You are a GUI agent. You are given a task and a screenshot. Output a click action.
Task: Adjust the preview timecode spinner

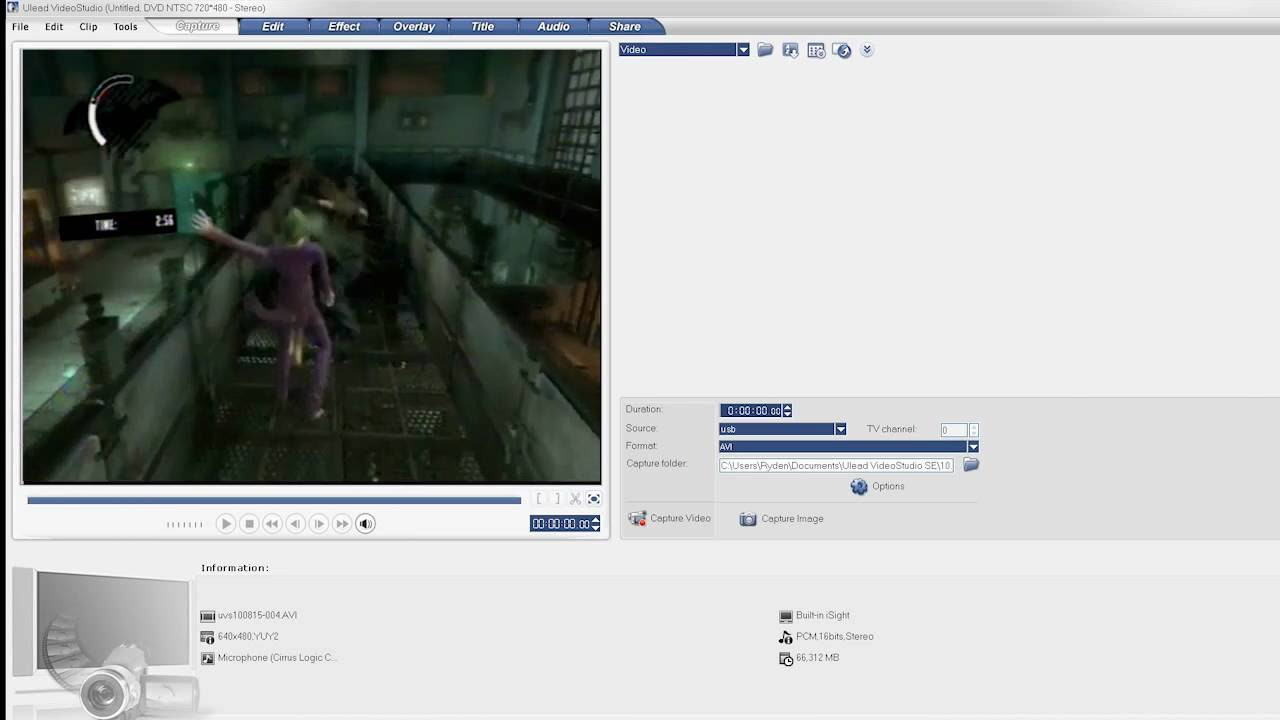point(596,524)
